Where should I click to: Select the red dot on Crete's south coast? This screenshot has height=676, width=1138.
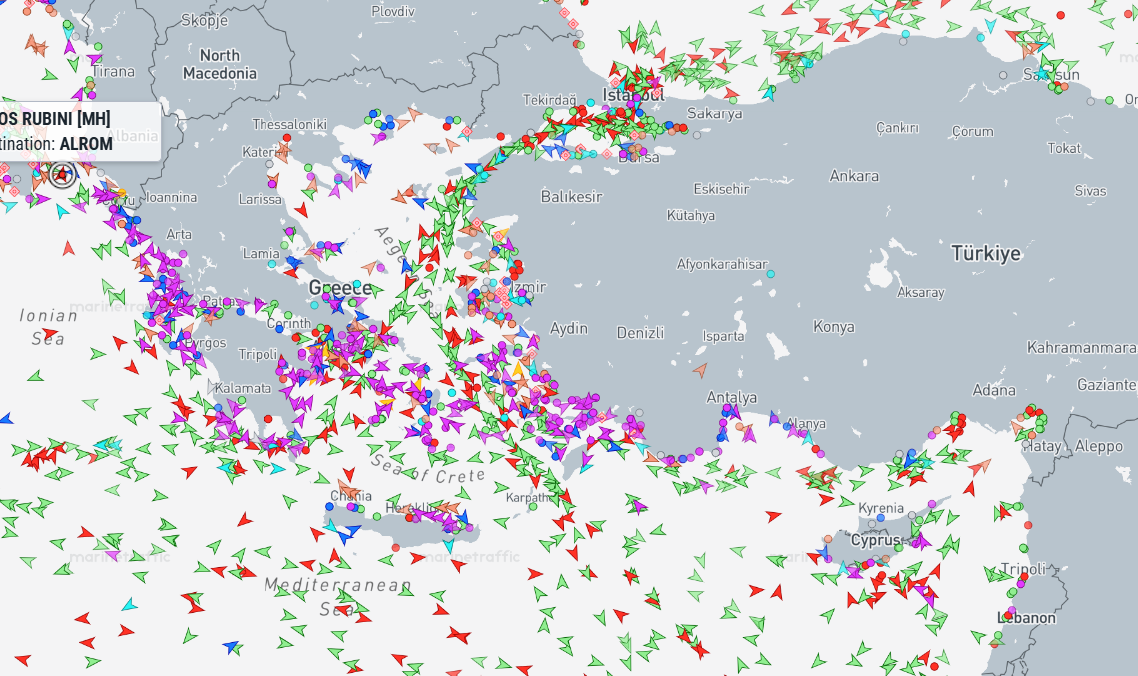point(396,548)
